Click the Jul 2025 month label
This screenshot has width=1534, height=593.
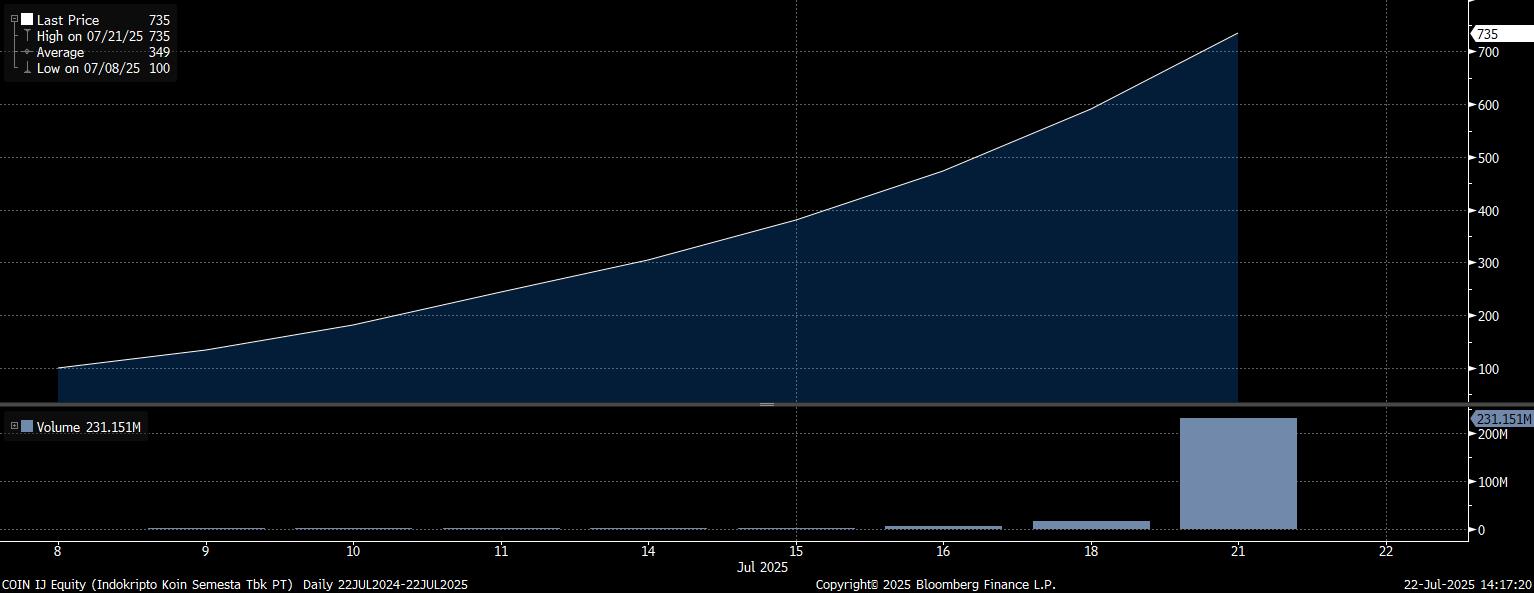[763, 567]
